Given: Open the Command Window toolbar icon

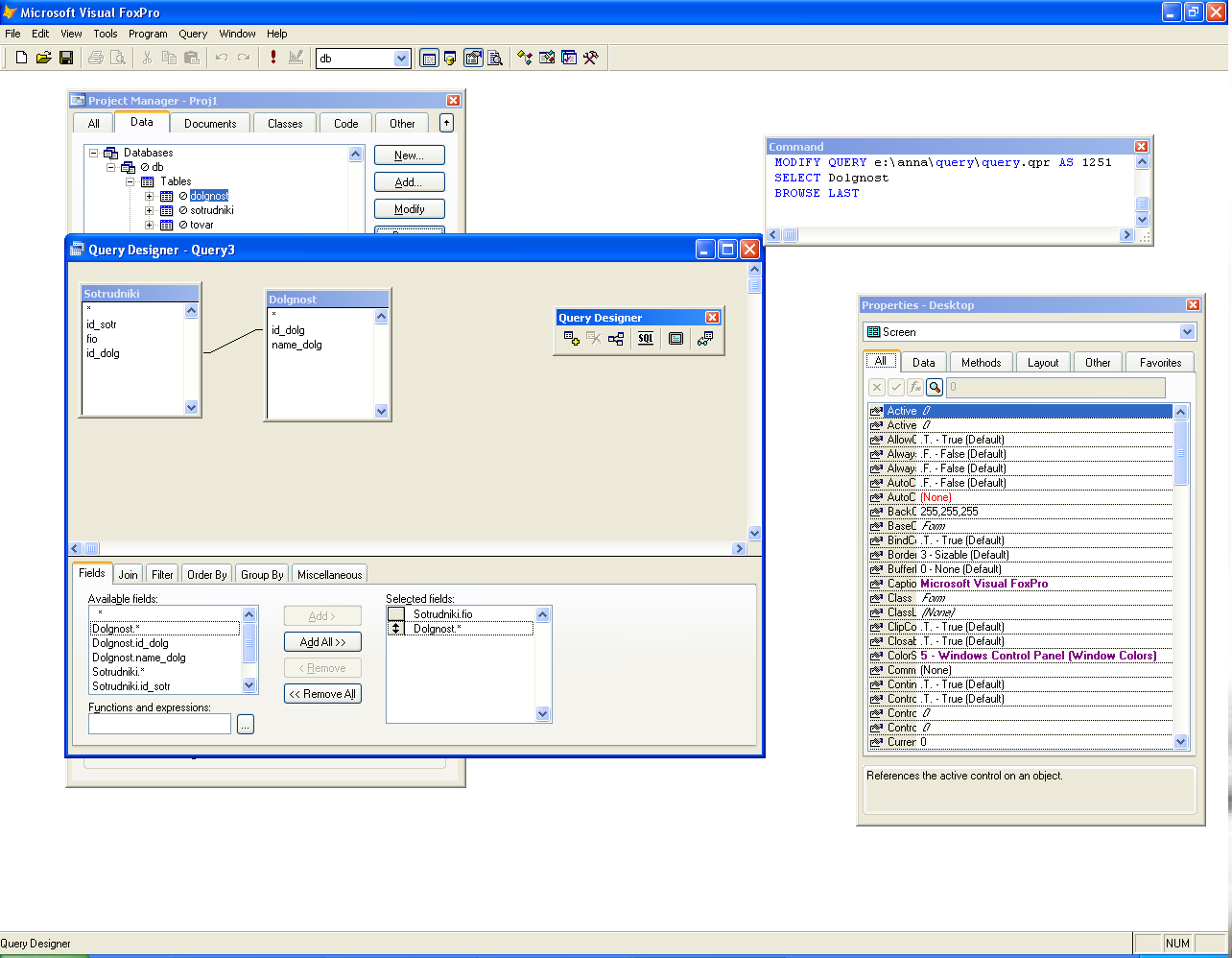Looking at the screenshot, I should [x=429, y=59].
